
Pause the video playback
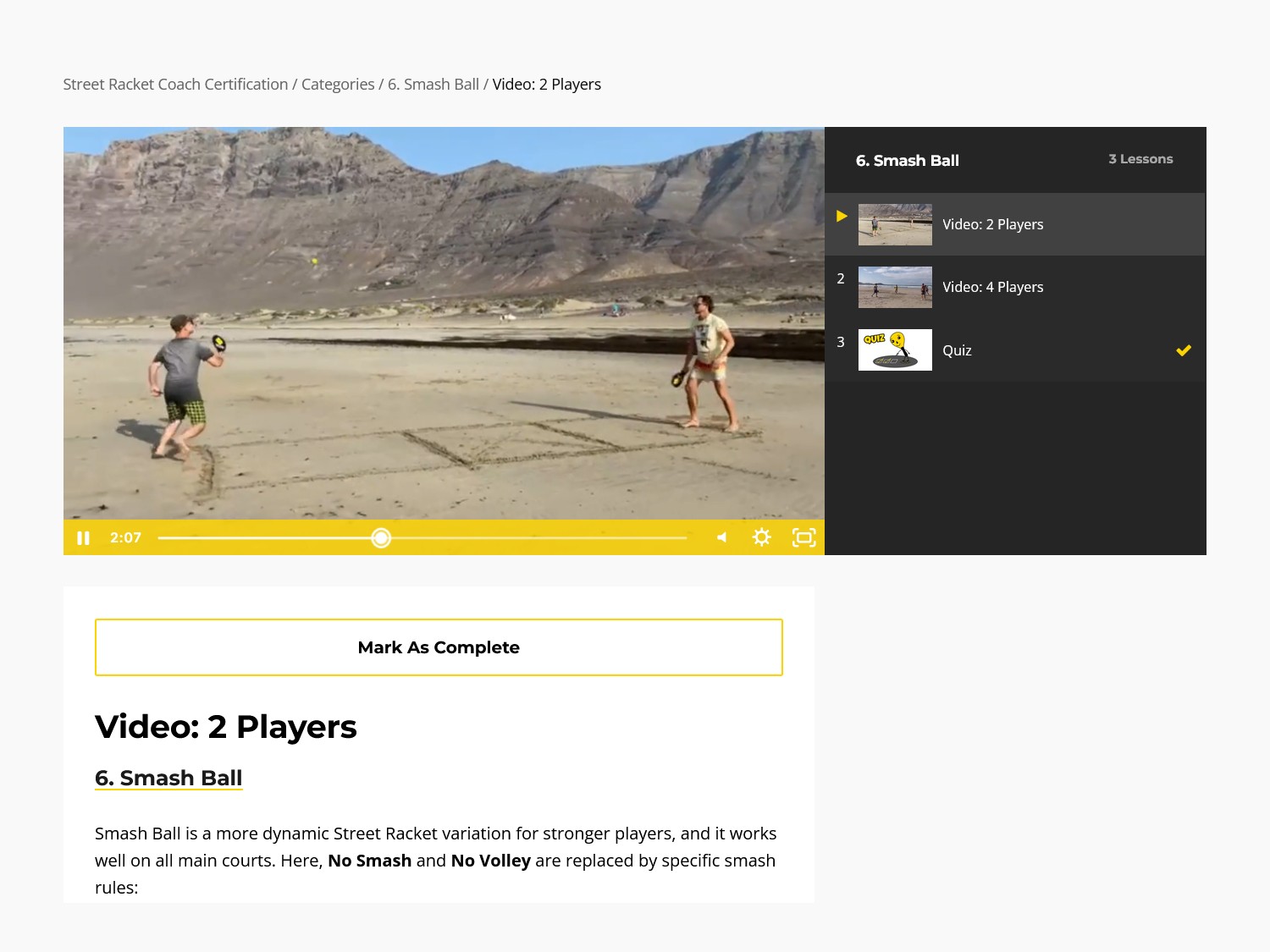(83, 538)
